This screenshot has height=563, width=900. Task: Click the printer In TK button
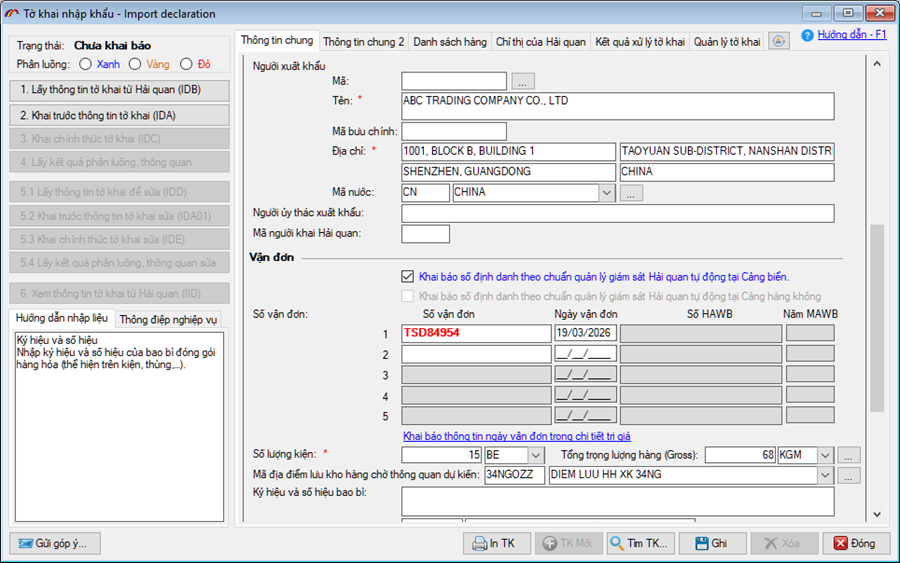496,543
